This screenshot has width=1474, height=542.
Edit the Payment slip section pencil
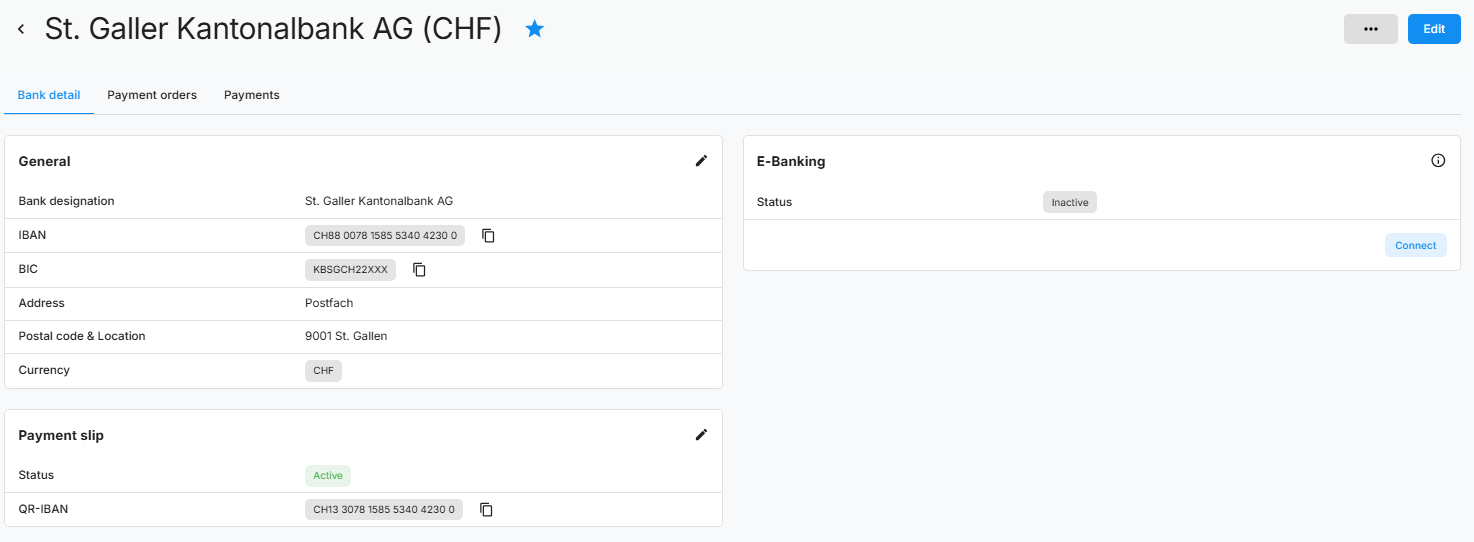701,435
